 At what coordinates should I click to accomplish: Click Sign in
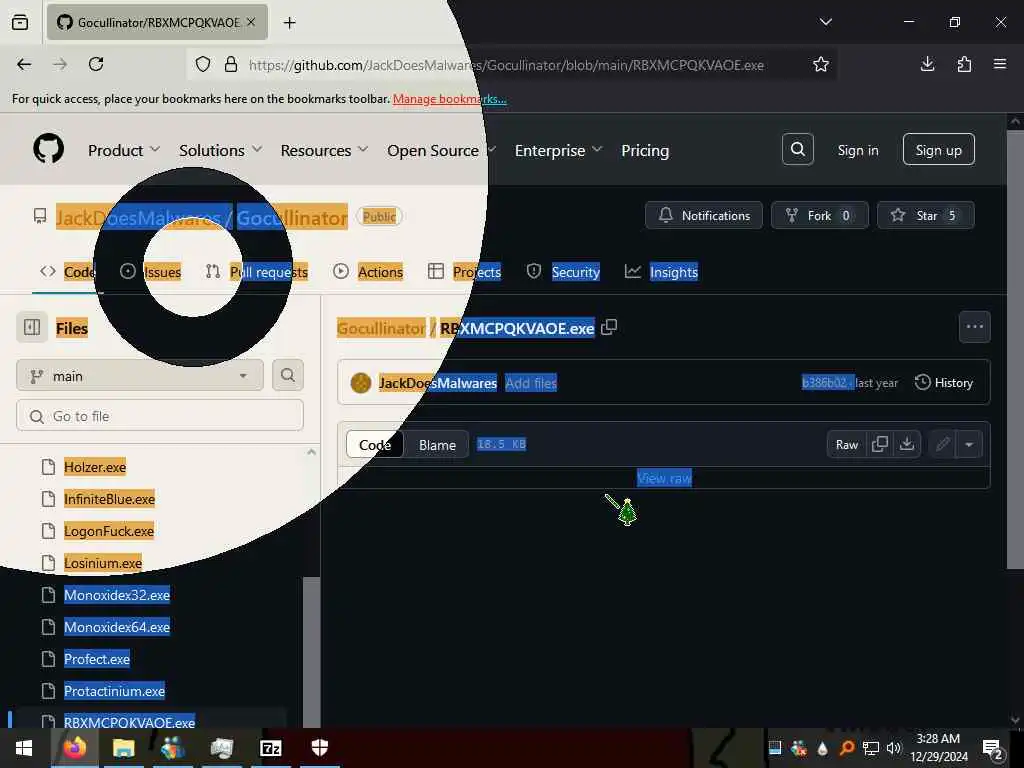click(x=857, y=150)
